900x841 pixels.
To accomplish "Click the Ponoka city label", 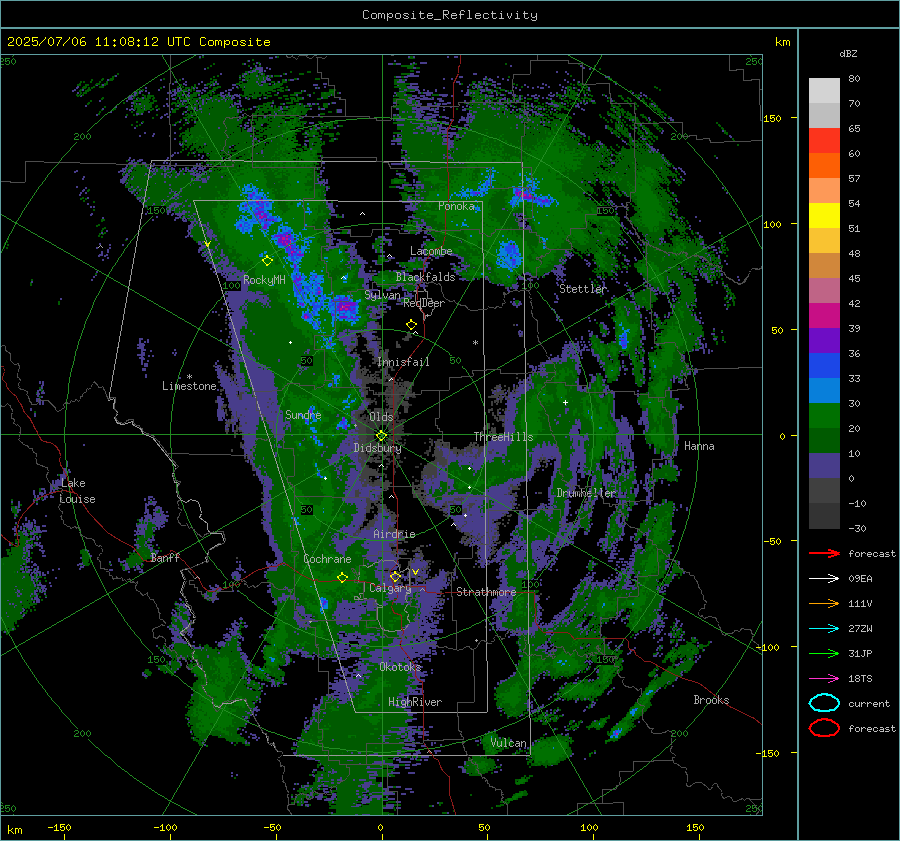I will [x=456, y=206].
